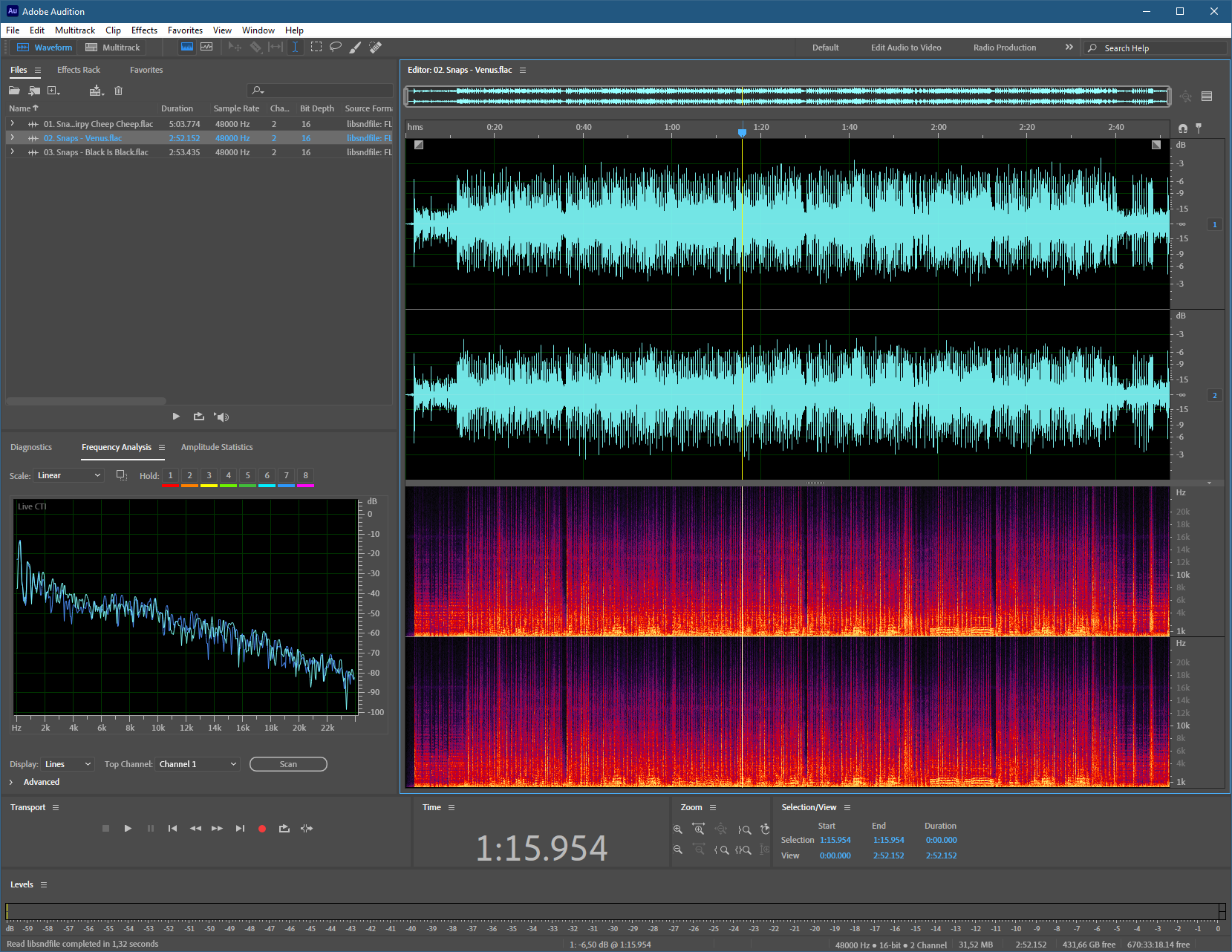Viewport: 1232px width, 952px height.
Task: Select the Lasso Selection tool
Action: [x=336, y=47]
